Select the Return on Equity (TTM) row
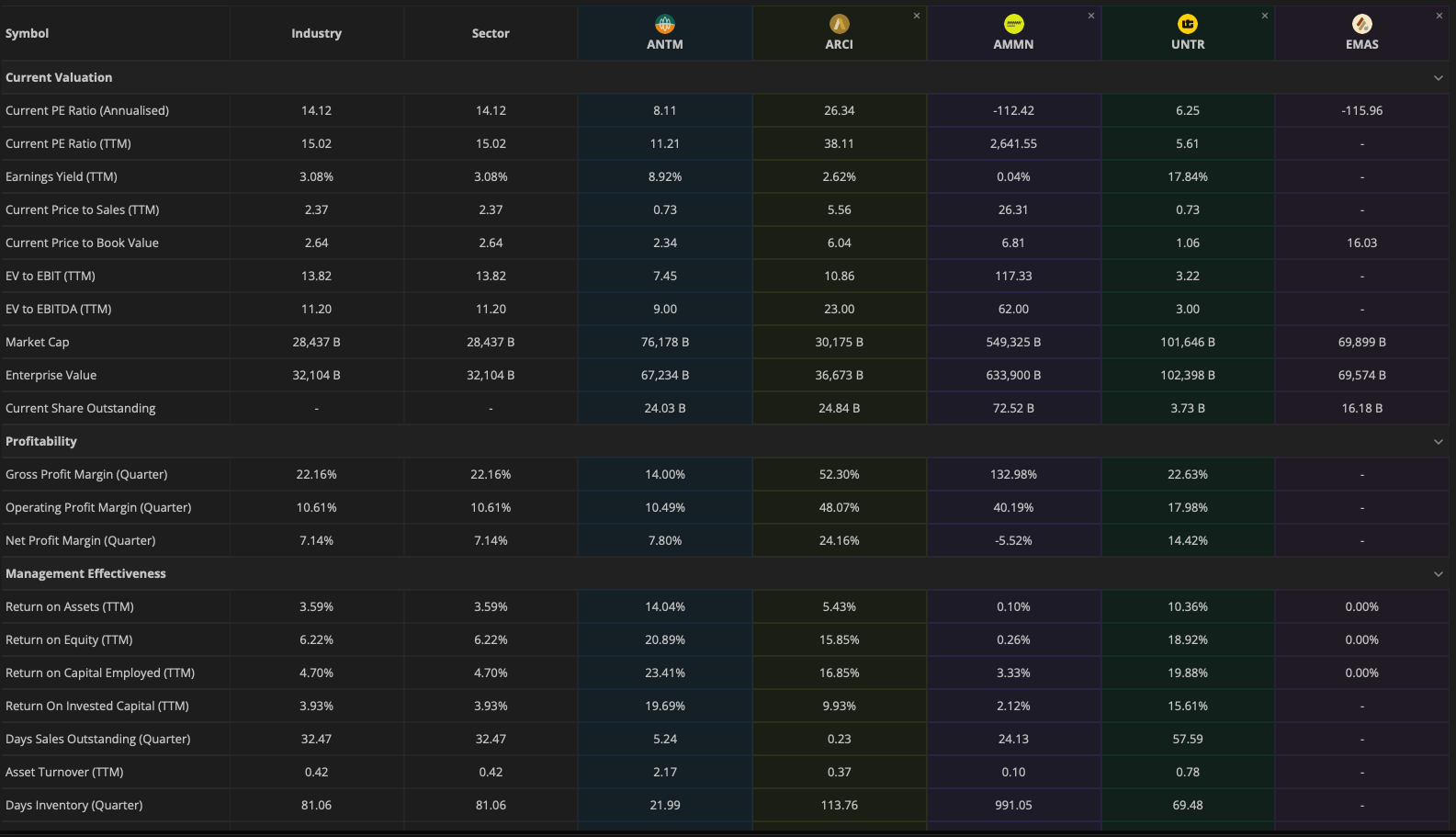 69,639
